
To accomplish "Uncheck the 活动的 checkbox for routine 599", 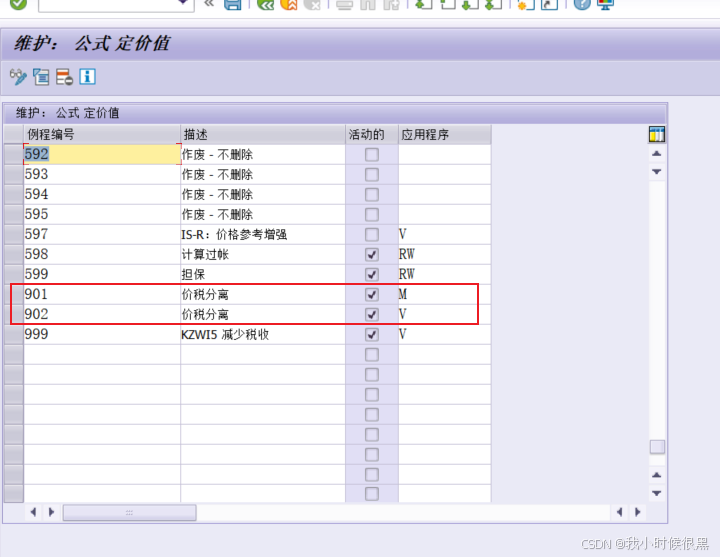I will pyautogui.click(x=372, y=275).
